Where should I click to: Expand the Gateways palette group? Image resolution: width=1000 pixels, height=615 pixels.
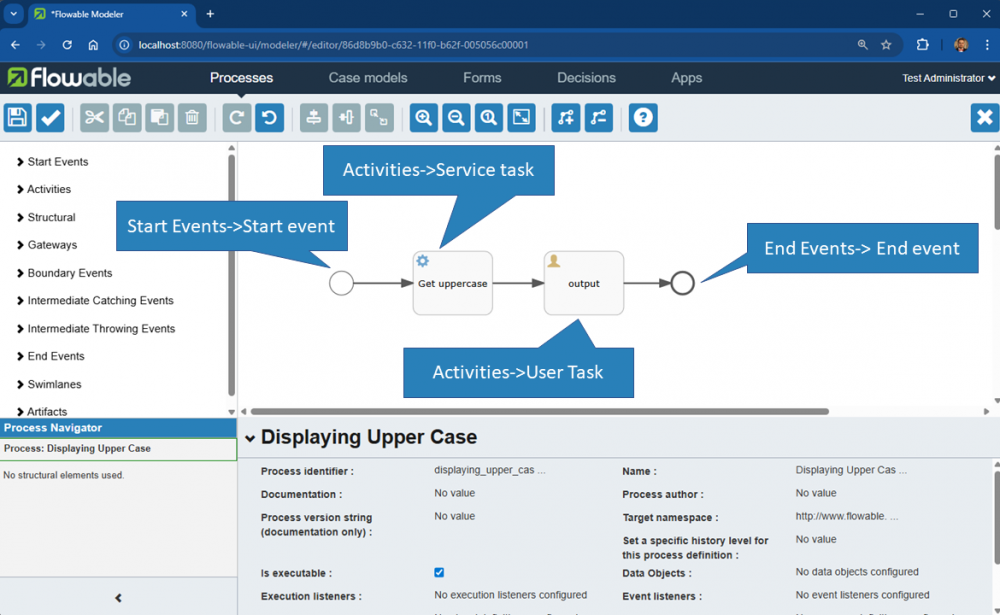click(51, 245)
